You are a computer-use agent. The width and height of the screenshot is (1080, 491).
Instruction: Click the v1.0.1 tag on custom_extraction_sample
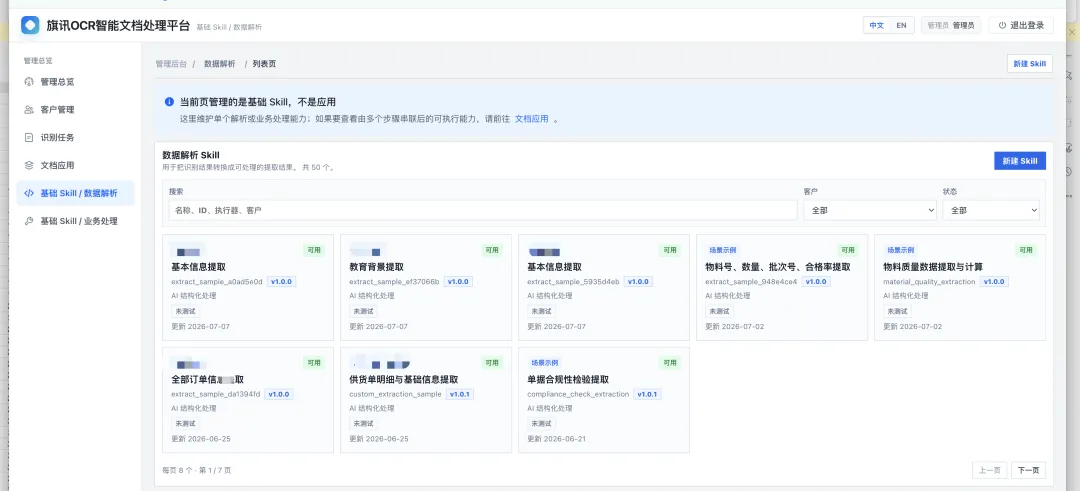coord(460,395)
